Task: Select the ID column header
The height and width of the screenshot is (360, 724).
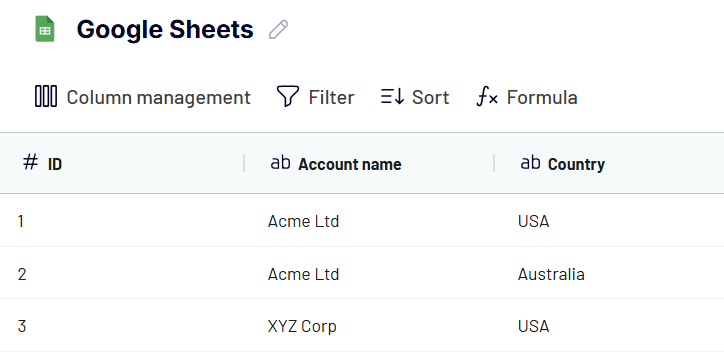Action: click(x=122, y=163)
